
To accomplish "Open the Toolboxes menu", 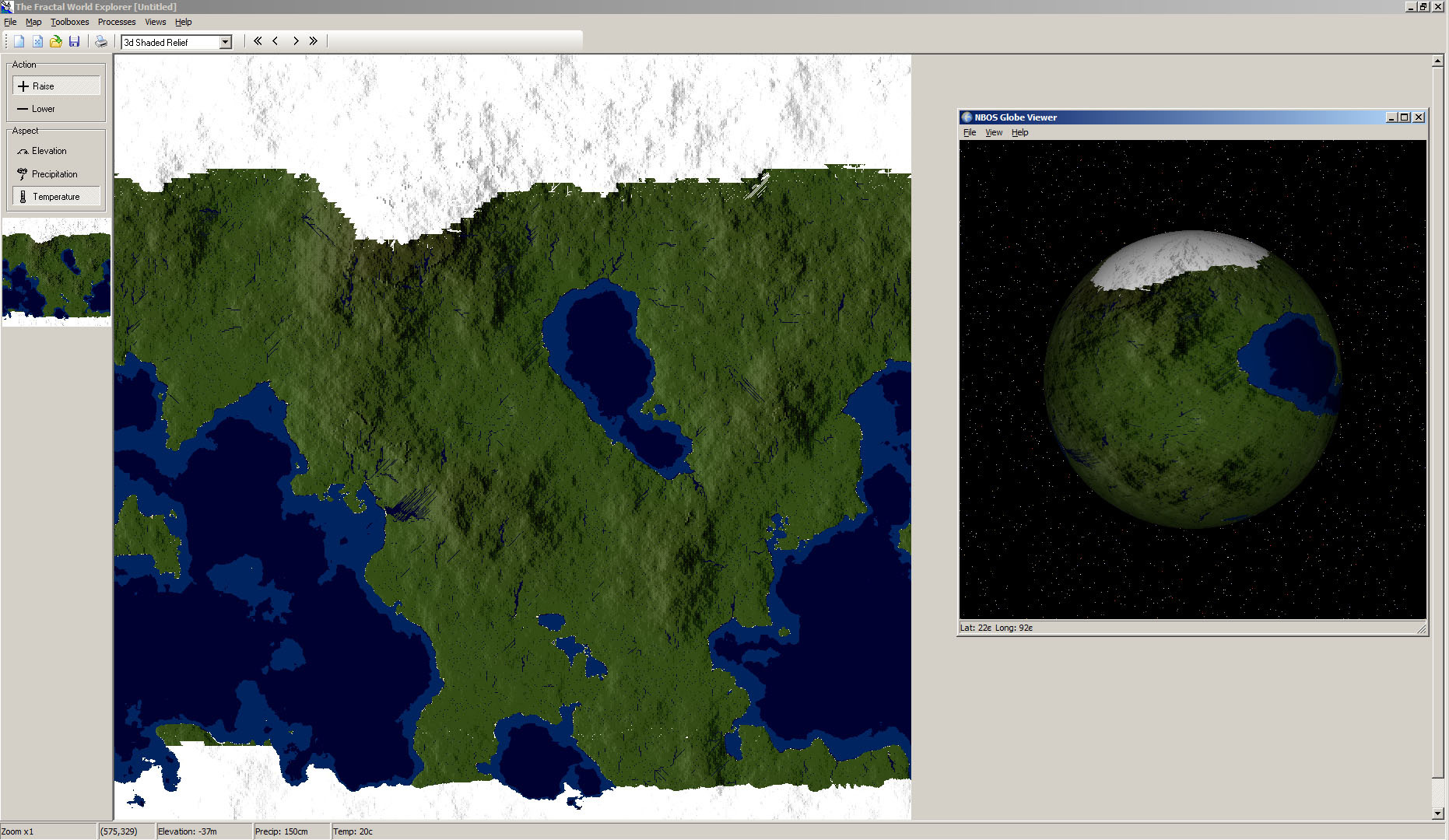I will pyautogui.click(x=70, y=22).
